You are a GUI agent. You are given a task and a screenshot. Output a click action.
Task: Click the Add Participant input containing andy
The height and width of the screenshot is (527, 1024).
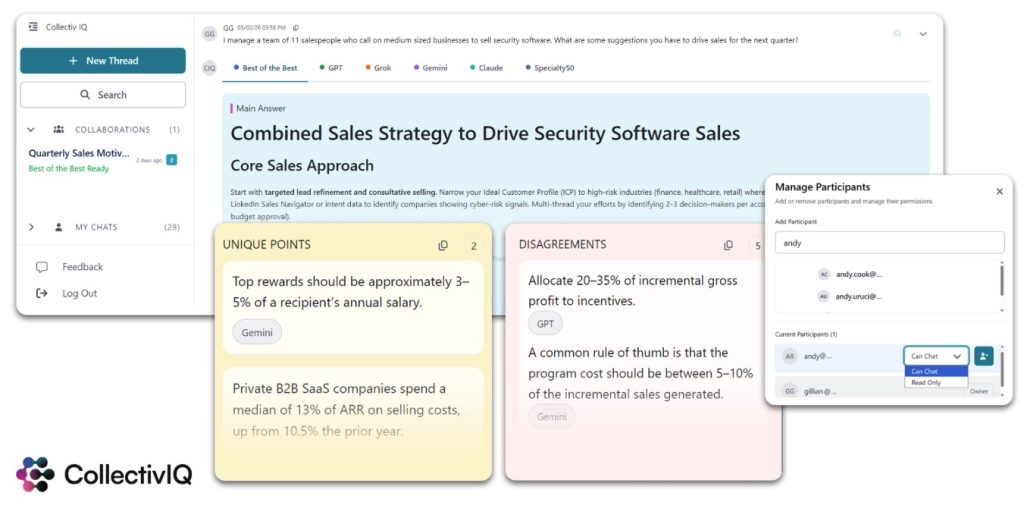click(x=889, y=243)
